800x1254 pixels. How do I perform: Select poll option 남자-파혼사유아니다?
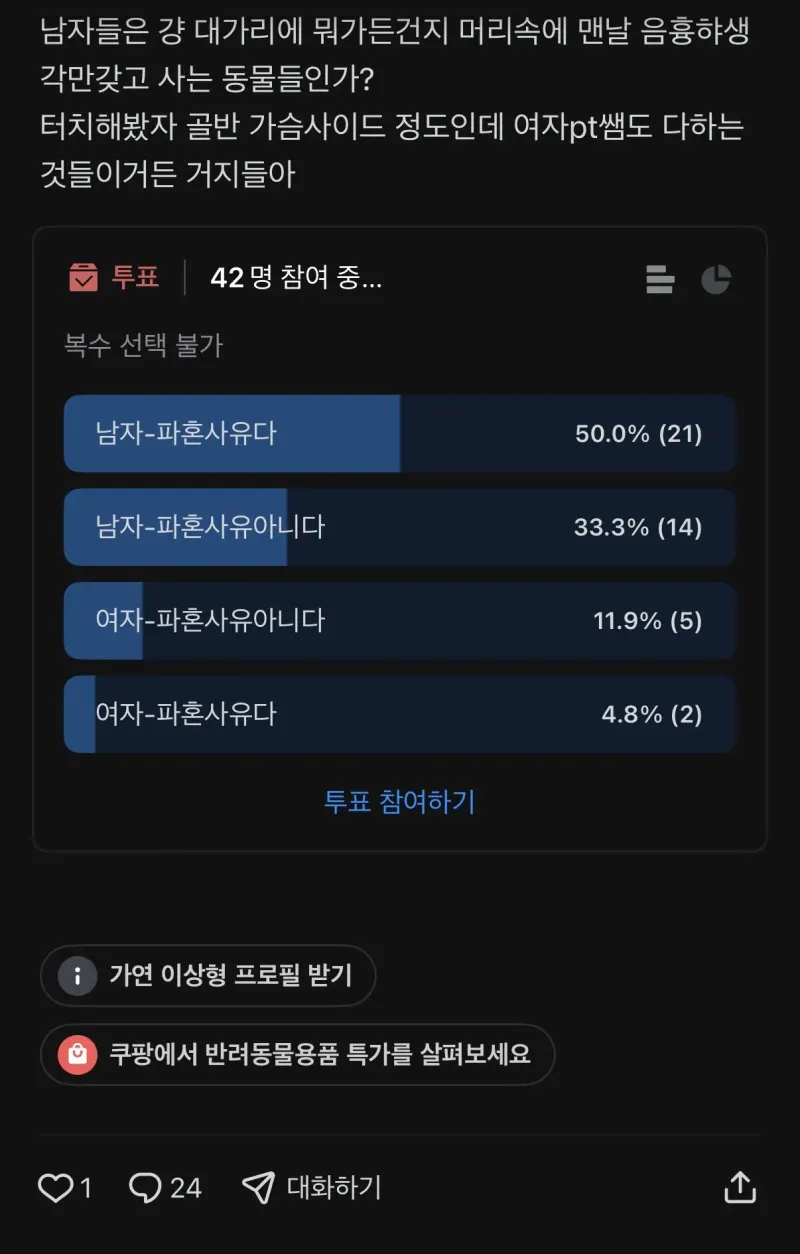(400, 527)
